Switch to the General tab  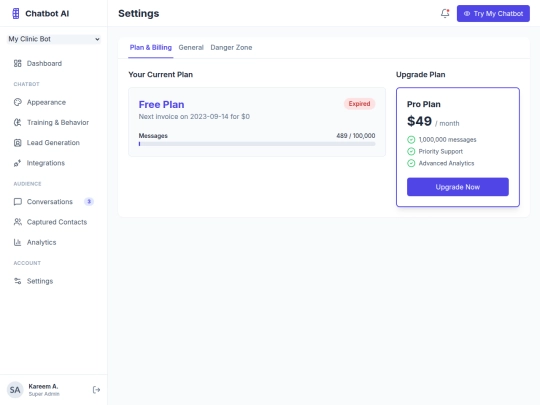pos(191,48)
